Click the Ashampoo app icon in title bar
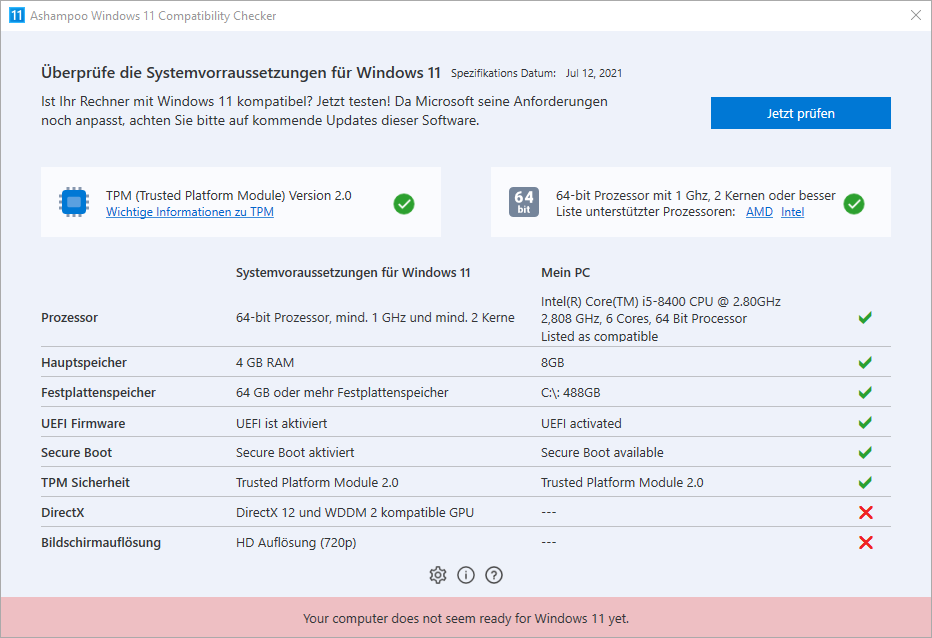The image size is (932, 638). [16, 16]
